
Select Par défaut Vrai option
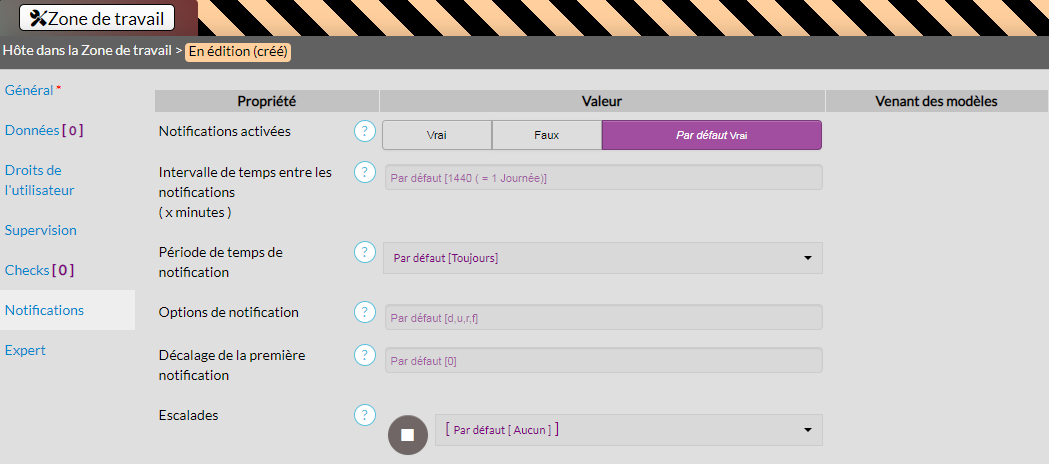tap(711, 135)
